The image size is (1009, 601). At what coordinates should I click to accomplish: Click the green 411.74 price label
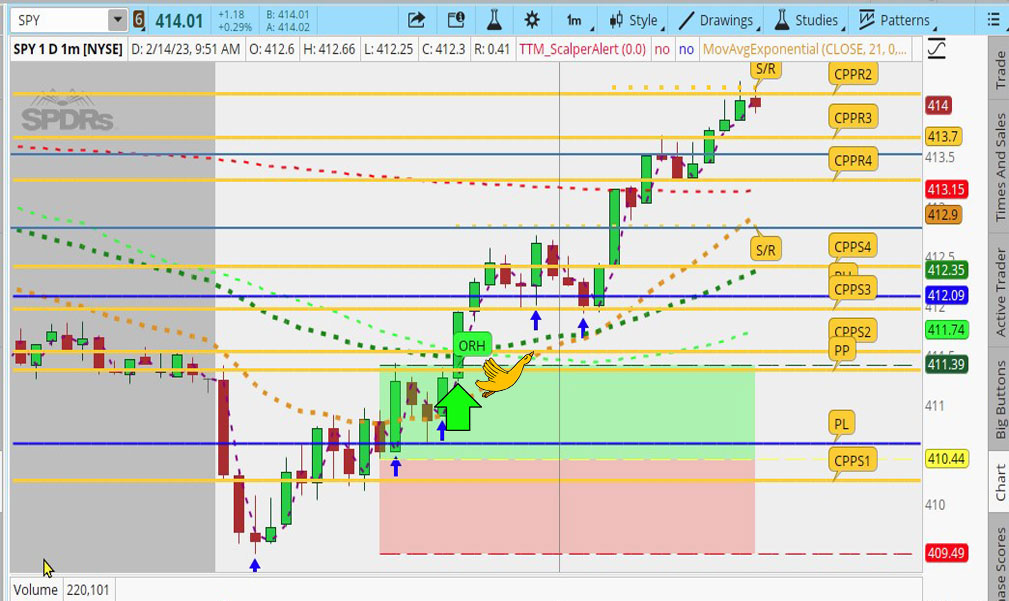[x=946, y=330]
